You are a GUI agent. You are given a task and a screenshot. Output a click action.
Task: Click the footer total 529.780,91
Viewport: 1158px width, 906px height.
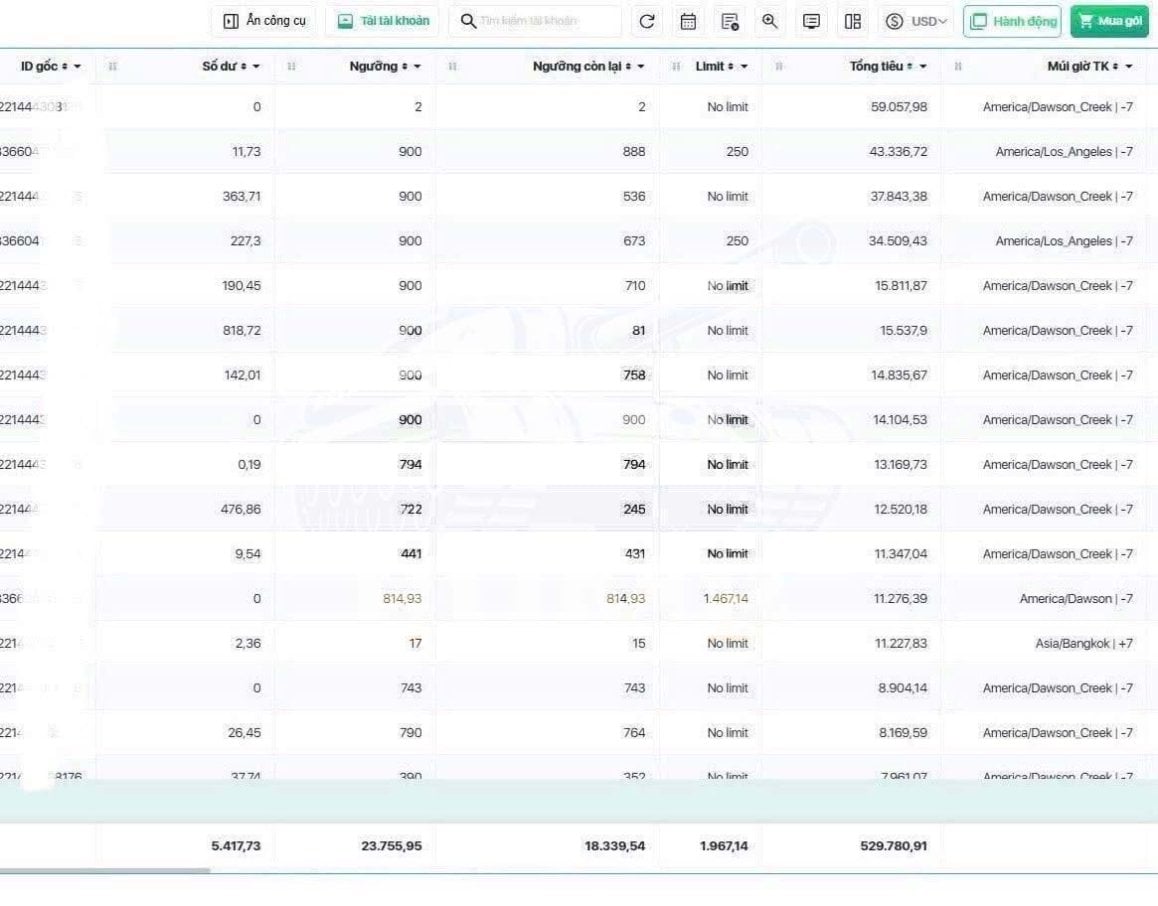click(894, 846)
